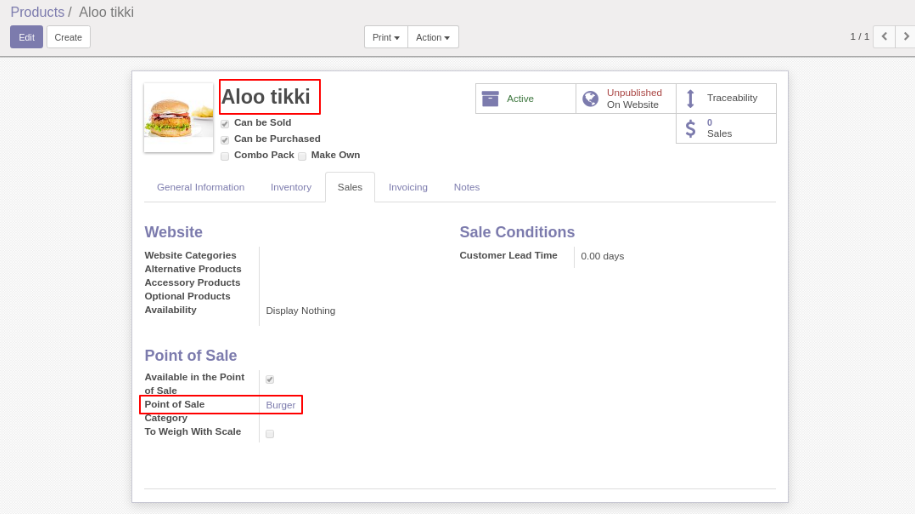Switch to the General Information tab
Screen dimensions: 915x514
click(200, 187)
